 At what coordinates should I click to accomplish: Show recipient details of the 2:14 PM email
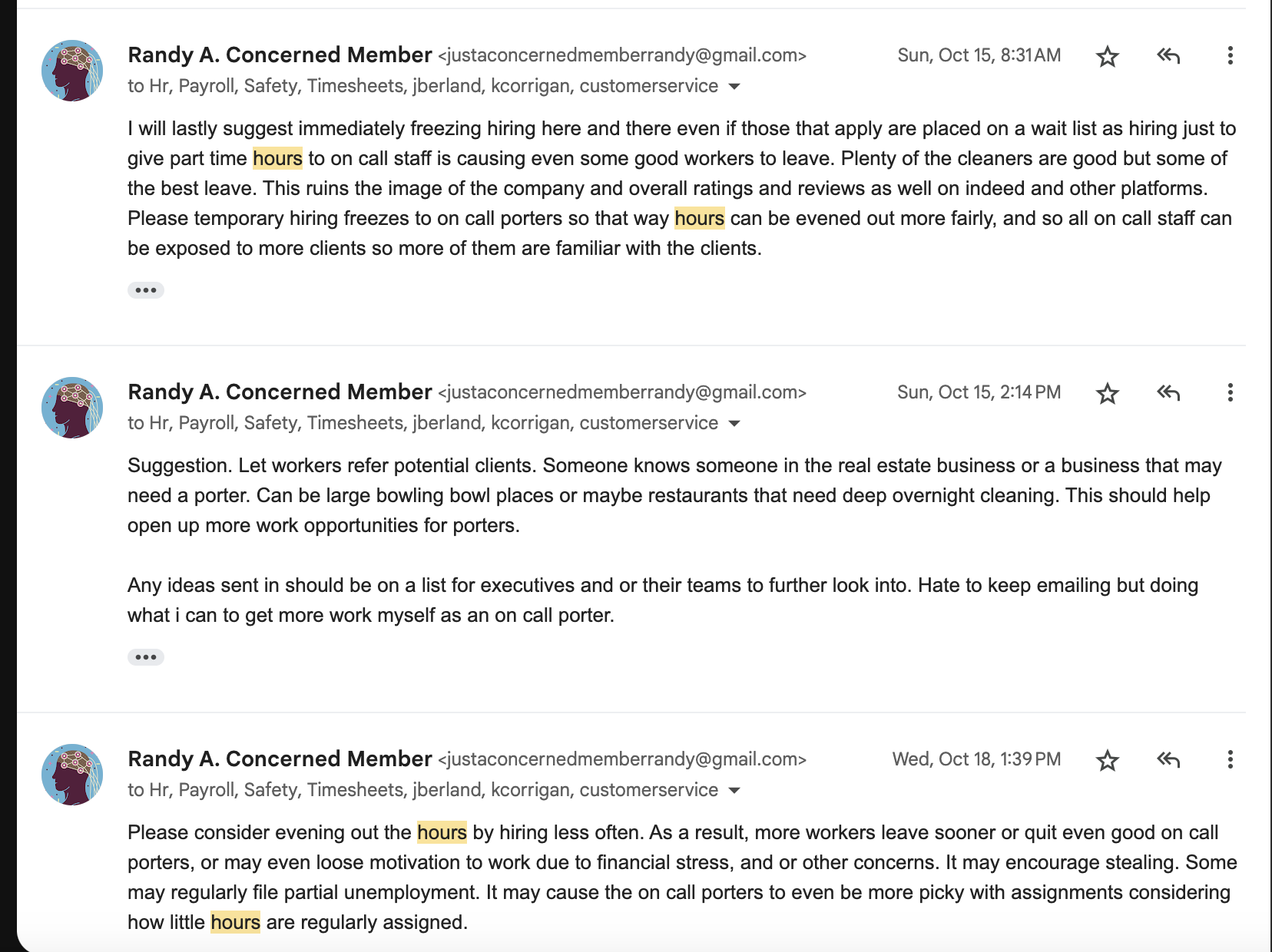click(x=734, y=424)
